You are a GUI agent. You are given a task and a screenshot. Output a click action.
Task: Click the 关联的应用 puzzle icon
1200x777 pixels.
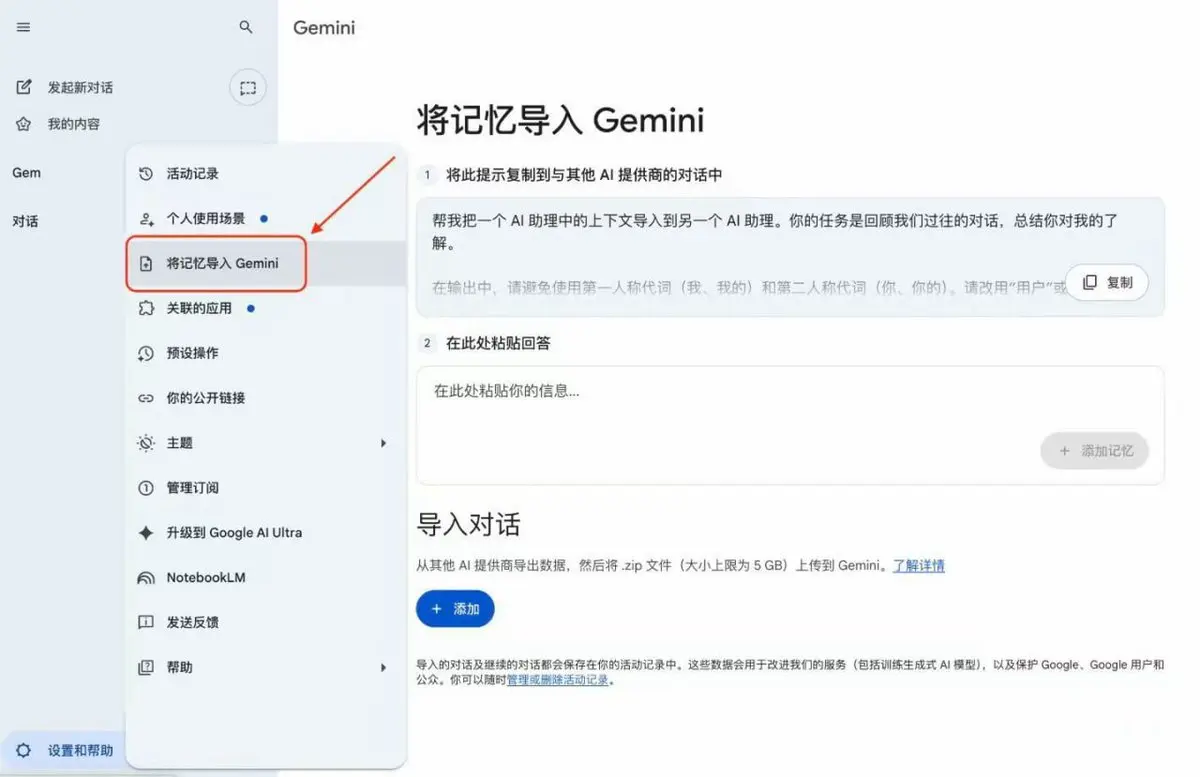(146, 309)
